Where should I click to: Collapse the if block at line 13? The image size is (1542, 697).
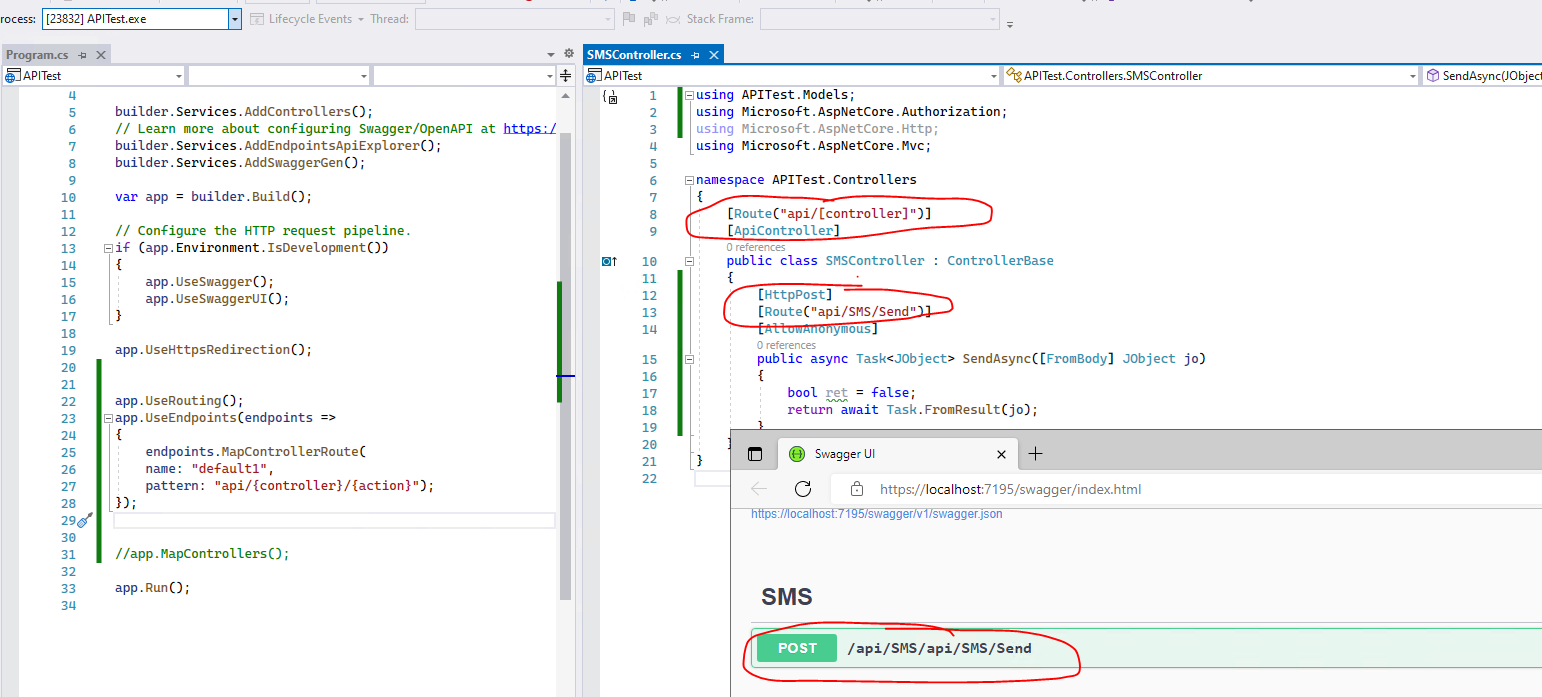[x=108, y=248]
